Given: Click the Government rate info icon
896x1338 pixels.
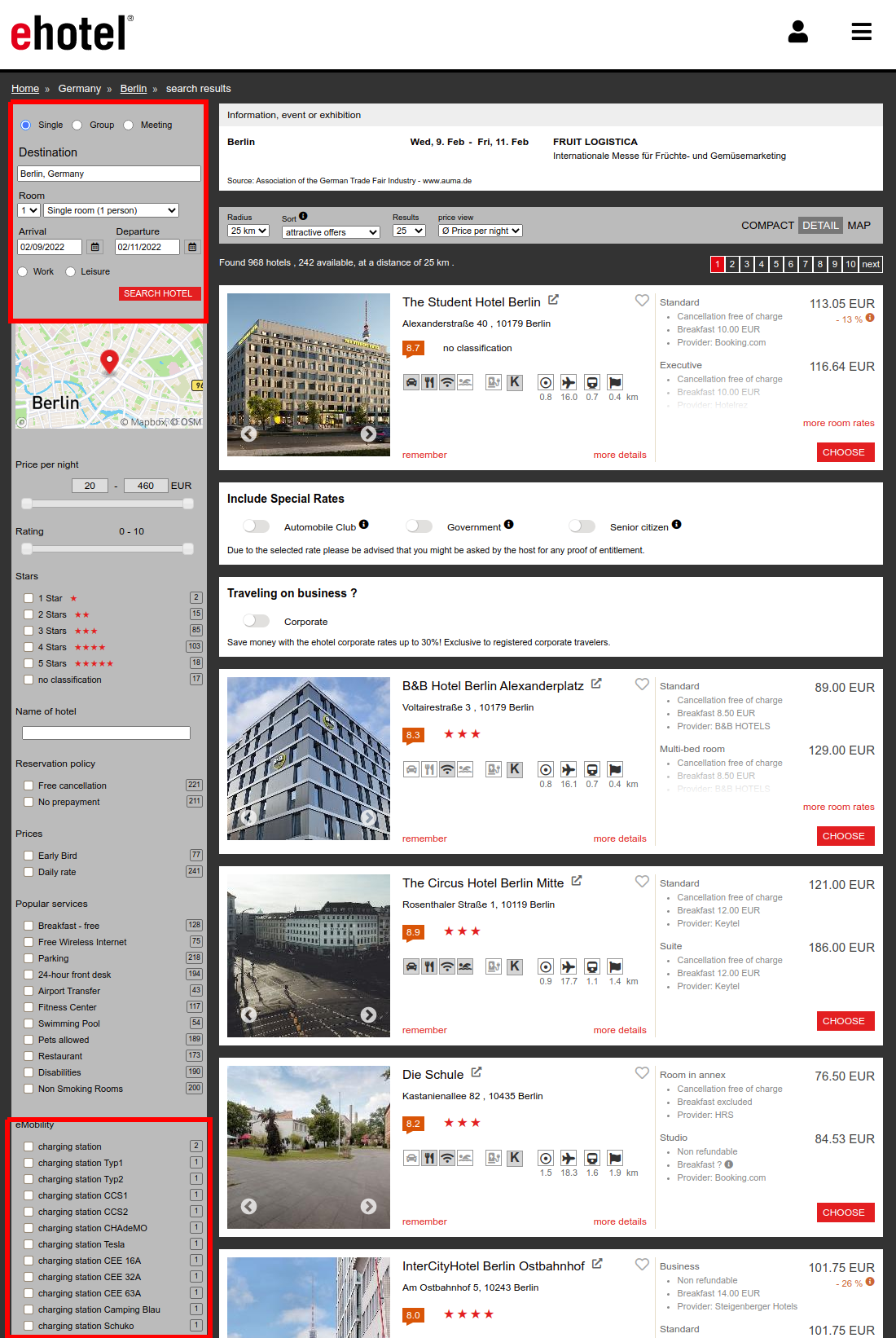Looking at the screenshot, I should [x=508, y=524].
